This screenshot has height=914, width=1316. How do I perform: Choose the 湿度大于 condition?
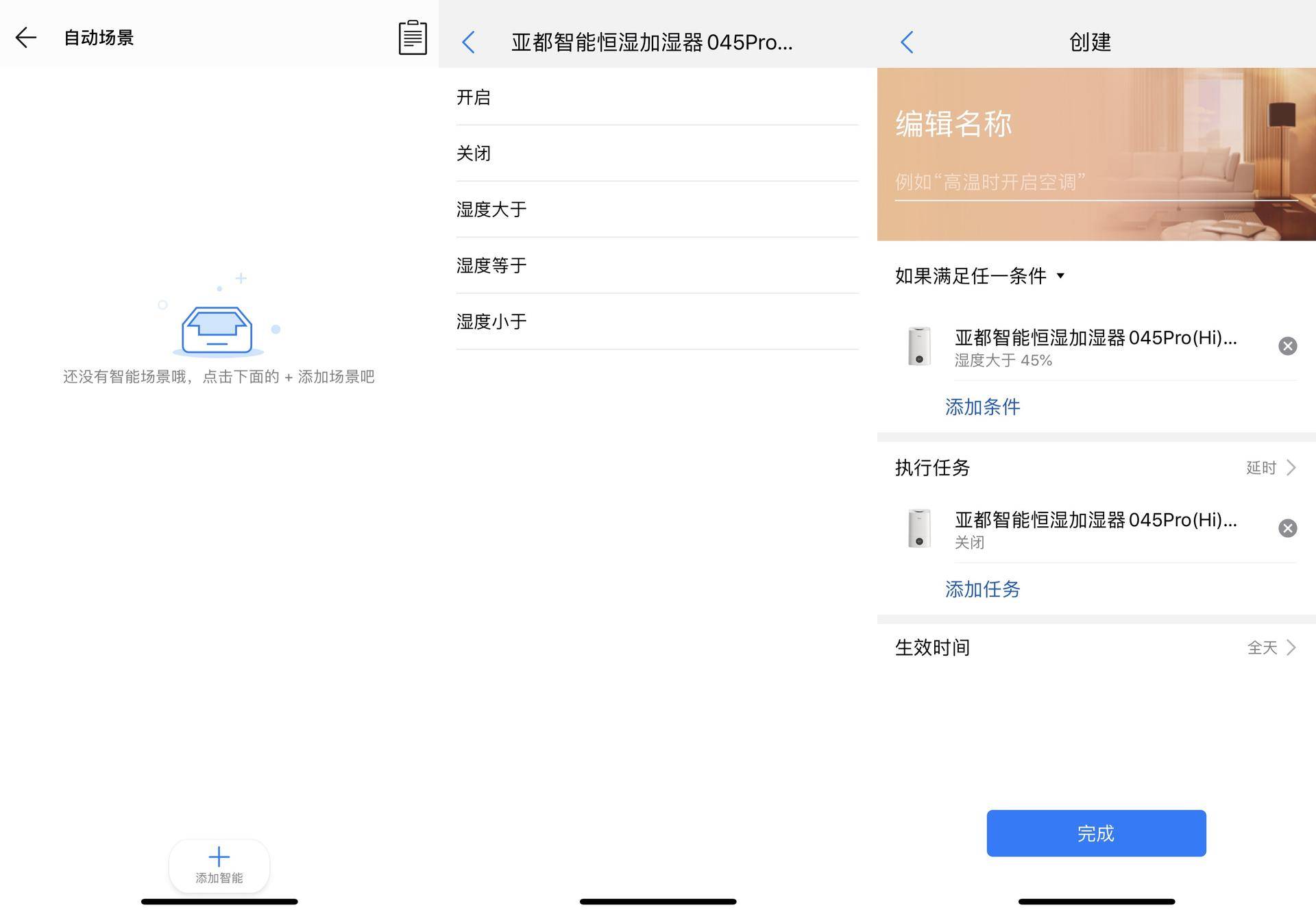tap(490, 210)
